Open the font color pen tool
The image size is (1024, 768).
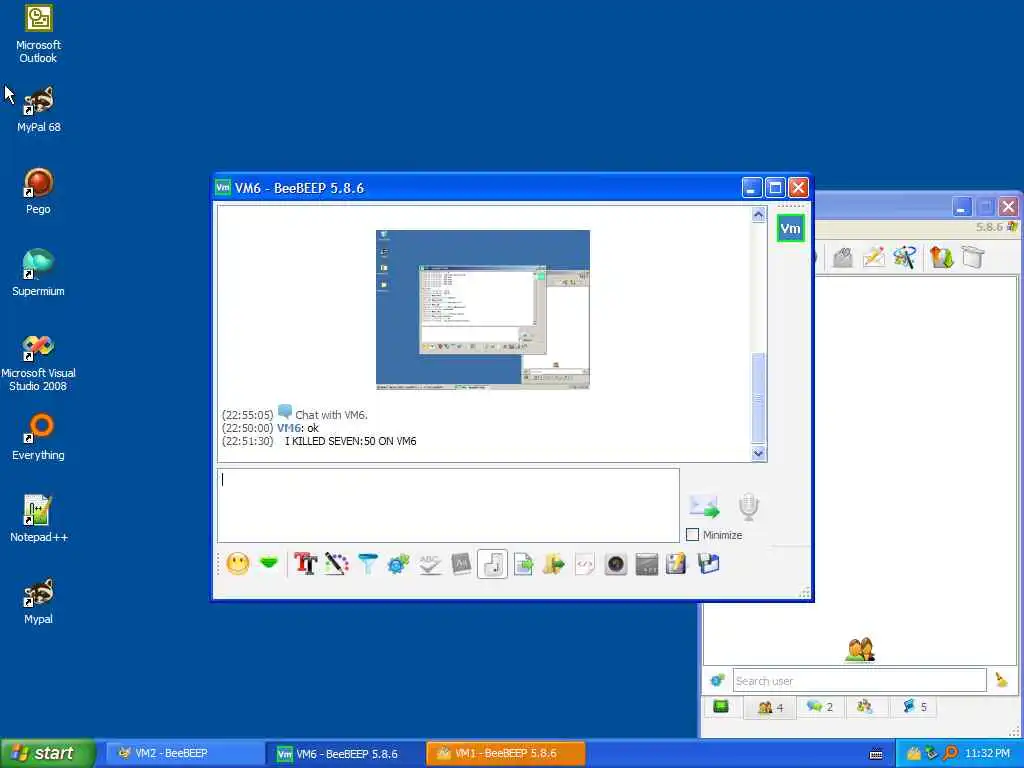pos(336,564)
